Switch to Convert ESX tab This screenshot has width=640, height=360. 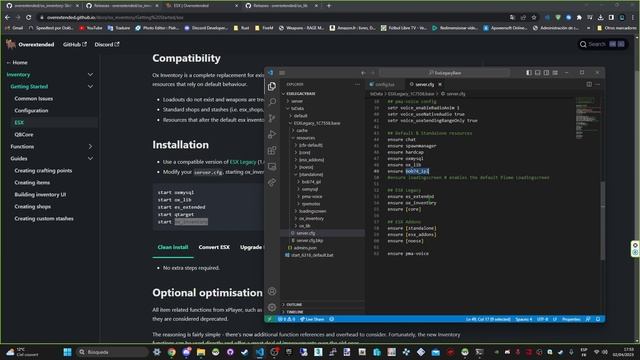(x=214, y=247)
